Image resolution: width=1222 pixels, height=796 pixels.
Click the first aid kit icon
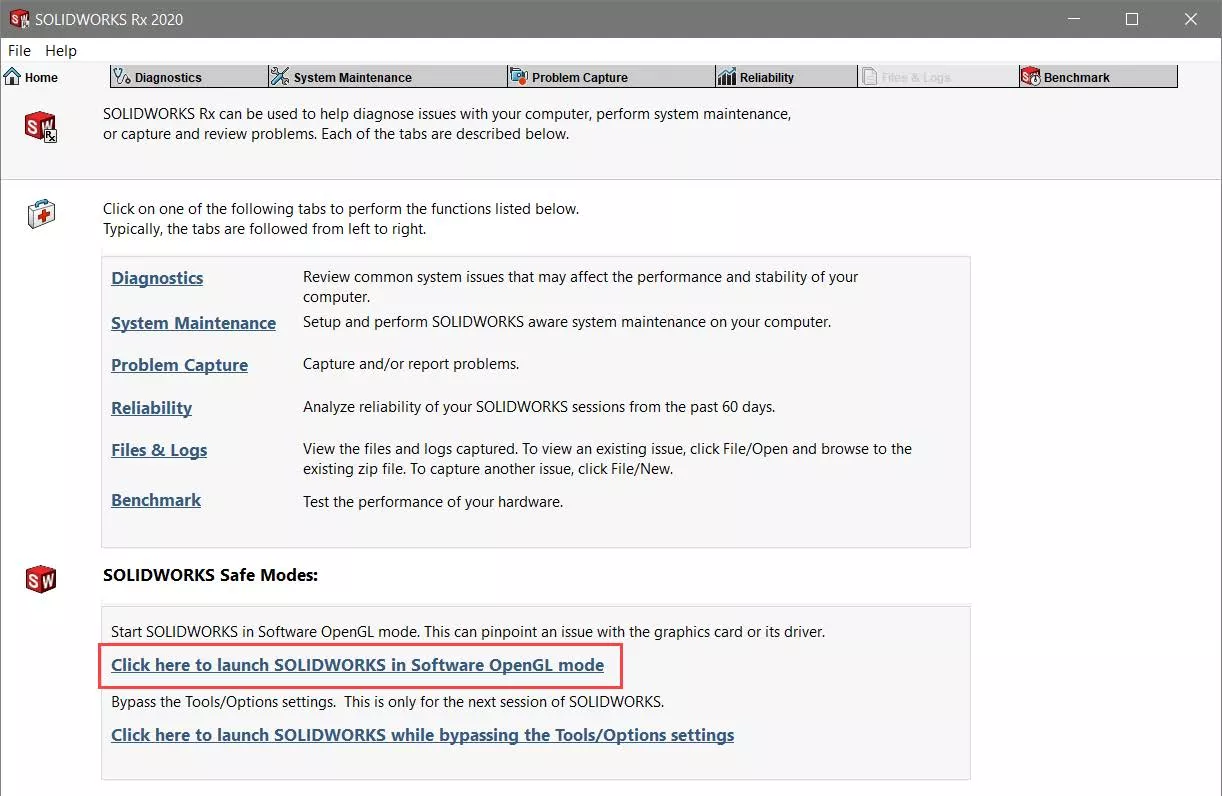(x=41, y=213)
